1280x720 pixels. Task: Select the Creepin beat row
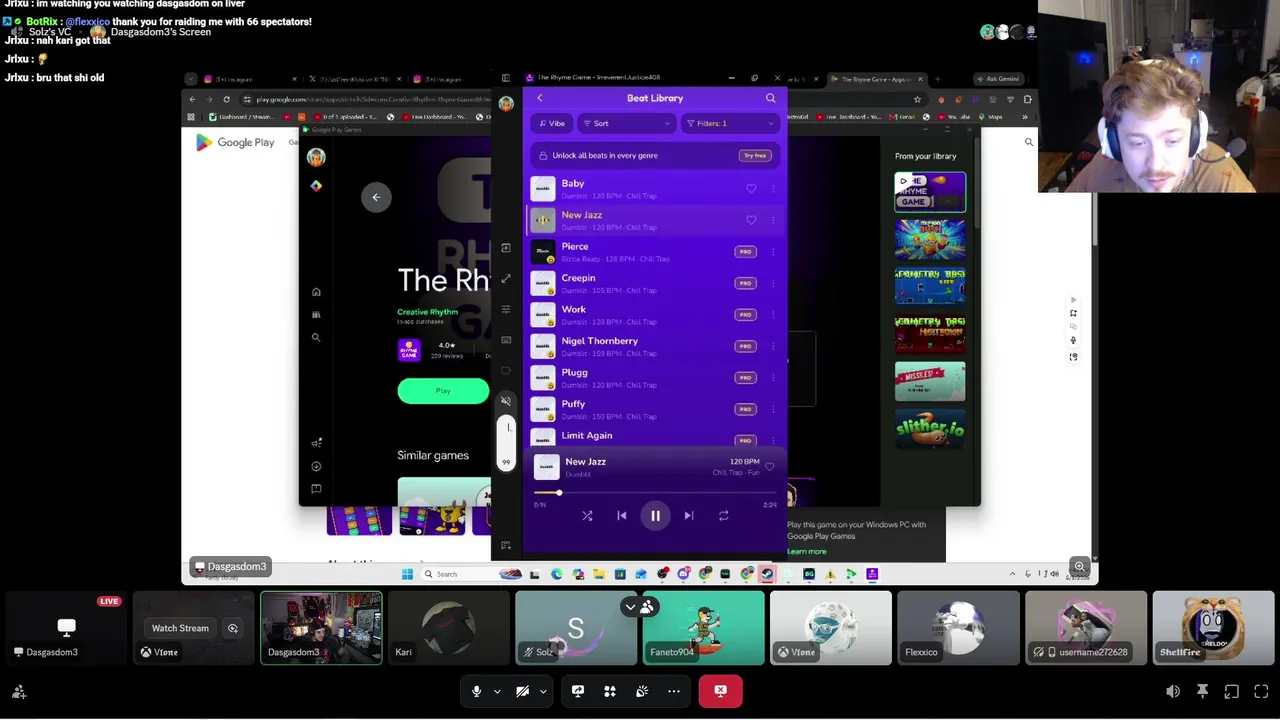(x=655, y=283)
